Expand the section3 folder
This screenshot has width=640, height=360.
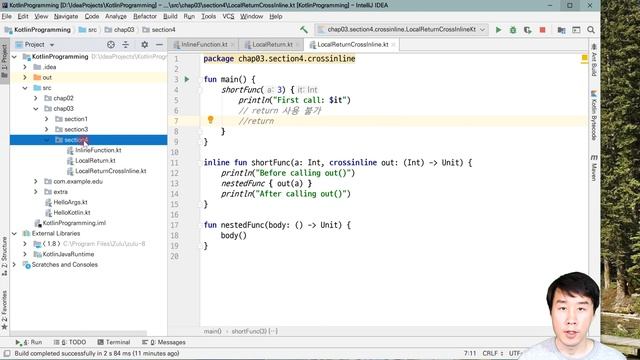[47, 129]
